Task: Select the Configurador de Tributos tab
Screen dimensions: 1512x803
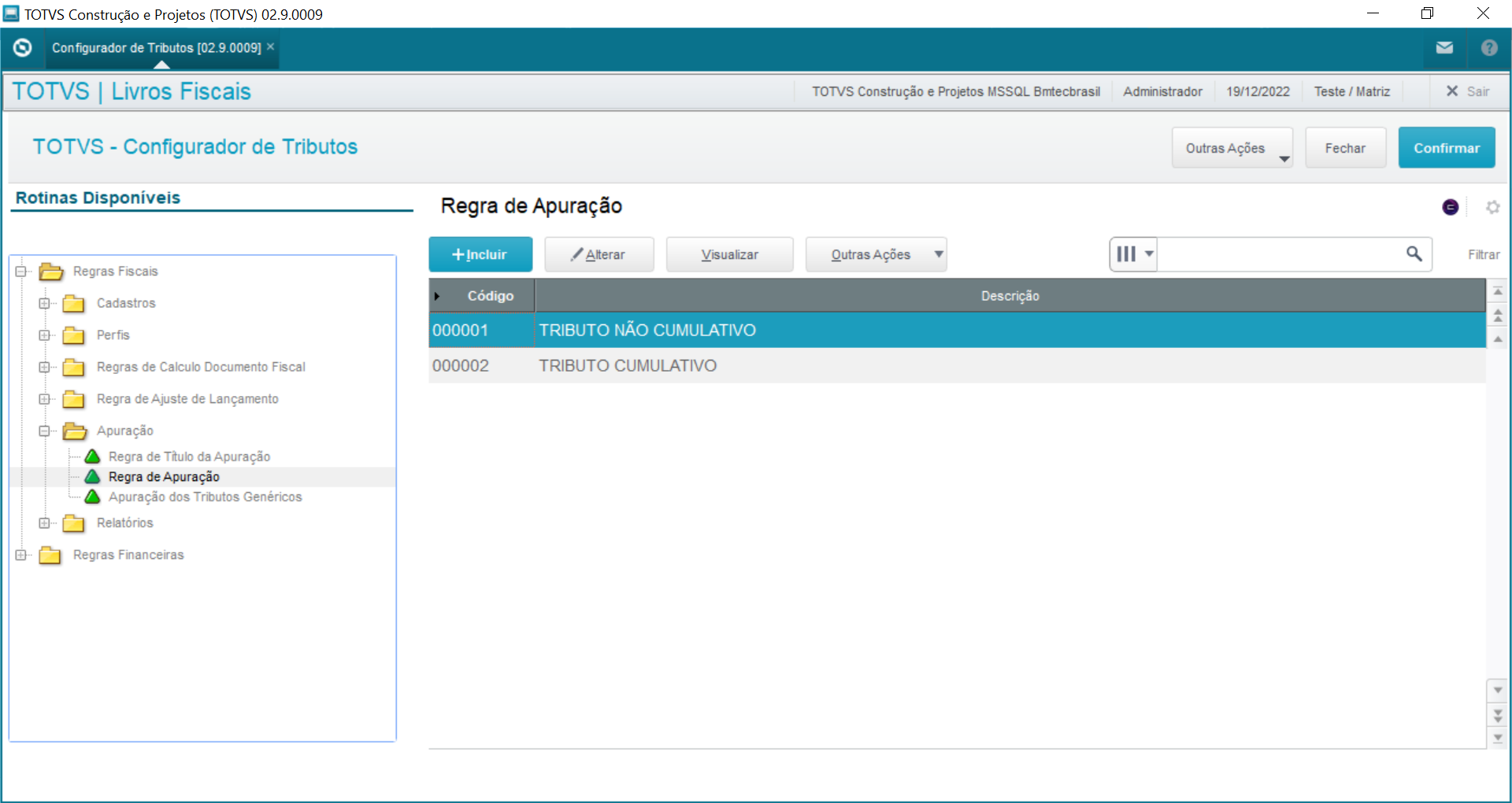Action: pos(156,48)
